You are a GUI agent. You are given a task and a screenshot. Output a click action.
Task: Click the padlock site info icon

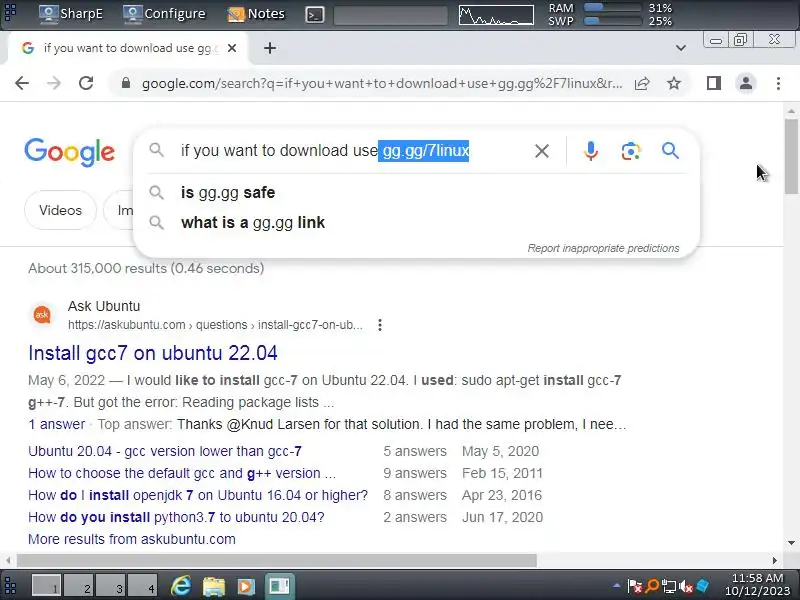(x=126, y=83)
